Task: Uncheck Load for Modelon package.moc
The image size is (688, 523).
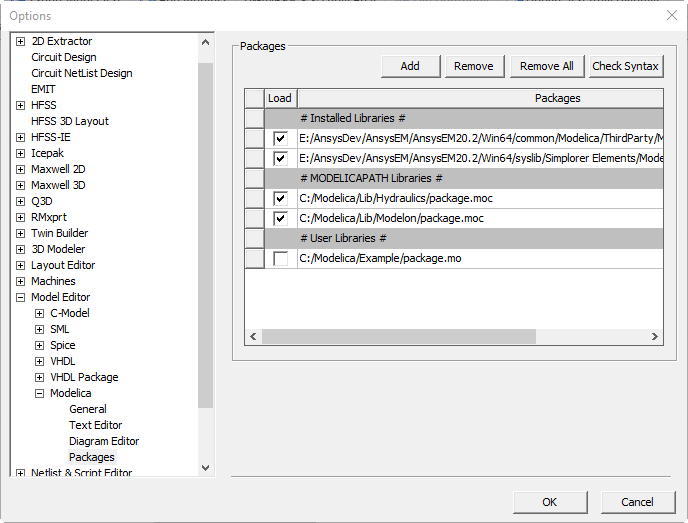Action: (280, 218)
